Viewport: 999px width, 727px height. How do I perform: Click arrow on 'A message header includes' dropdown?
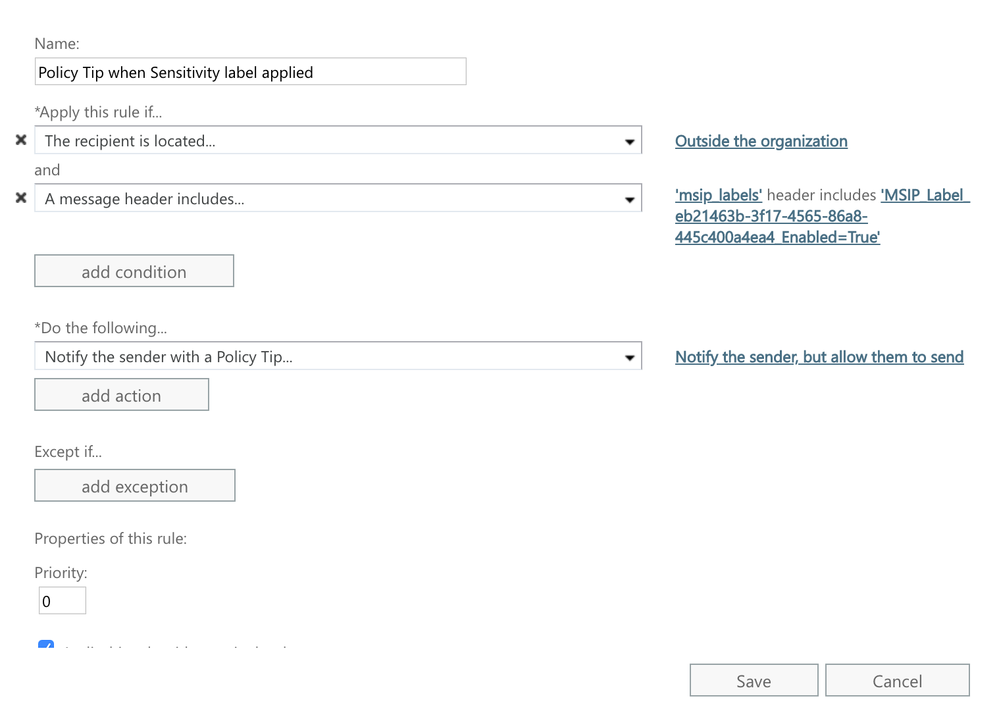[x=629, y=200]
